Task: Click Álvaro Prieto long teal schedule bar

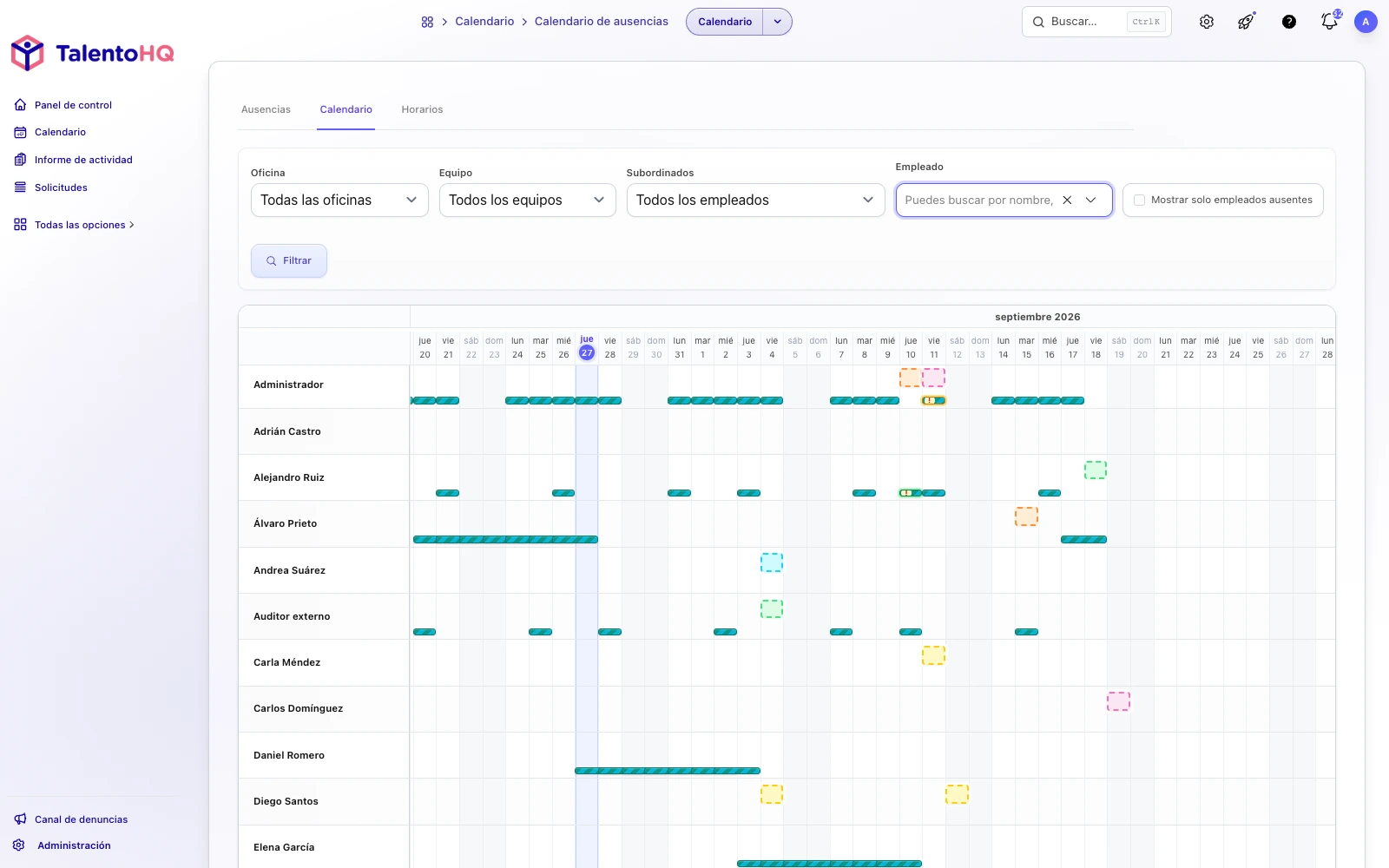Action: pos(505,540)
